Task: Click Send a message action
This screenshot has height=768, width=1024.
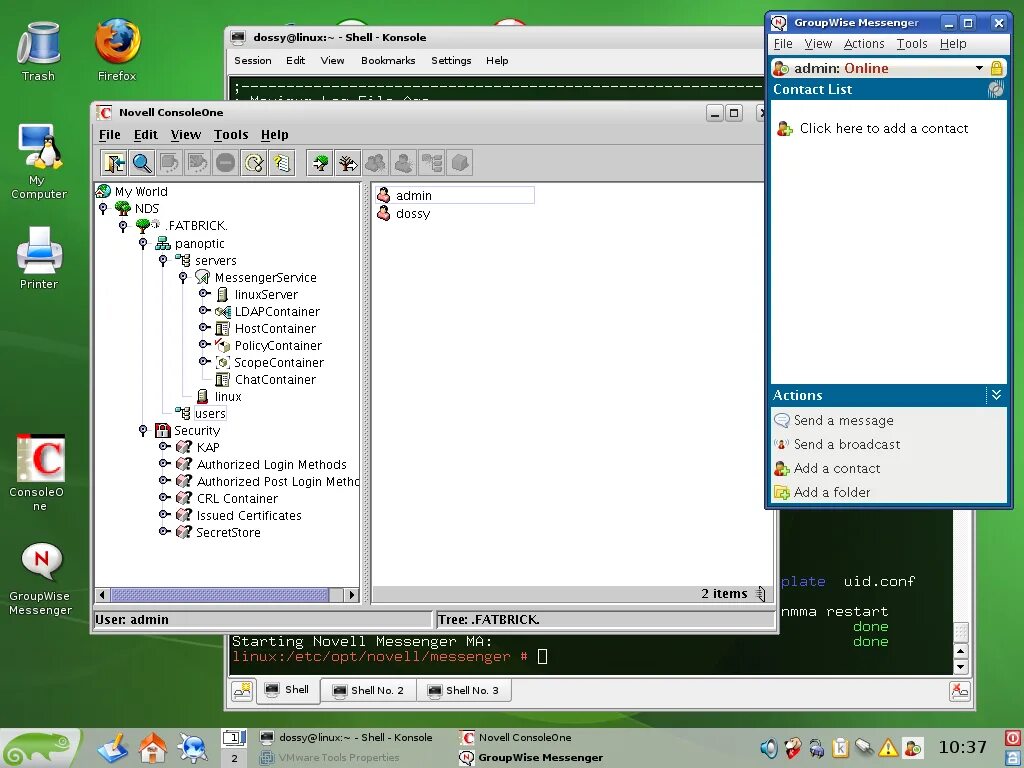Action: click(x=843, y=421)
